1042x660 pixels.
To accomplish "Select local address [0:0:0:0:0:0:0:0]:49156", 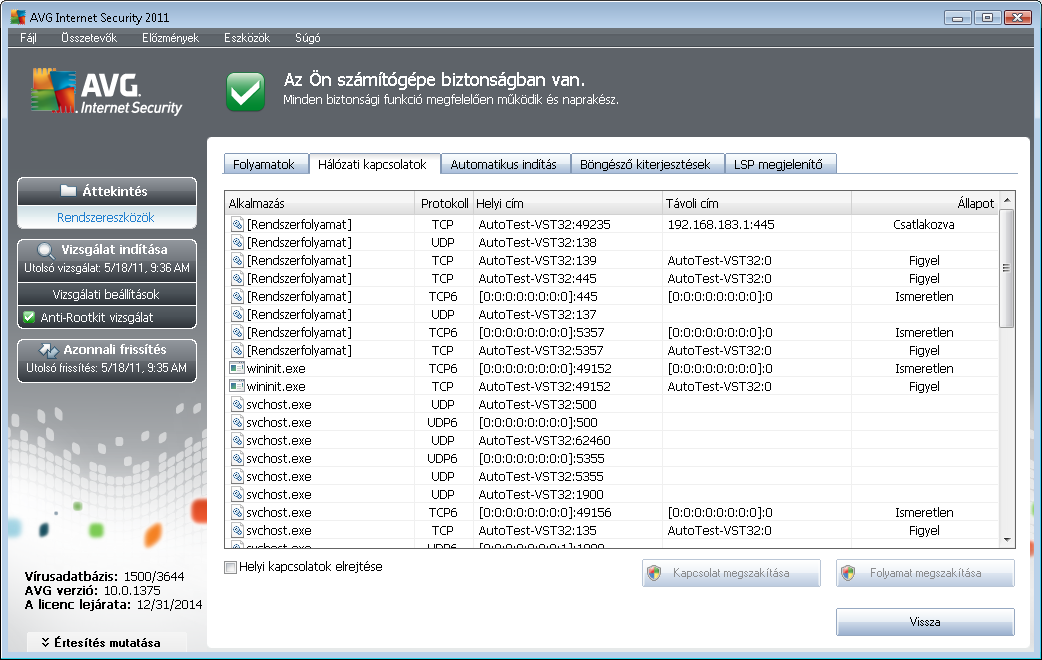I will coord(545,512).
